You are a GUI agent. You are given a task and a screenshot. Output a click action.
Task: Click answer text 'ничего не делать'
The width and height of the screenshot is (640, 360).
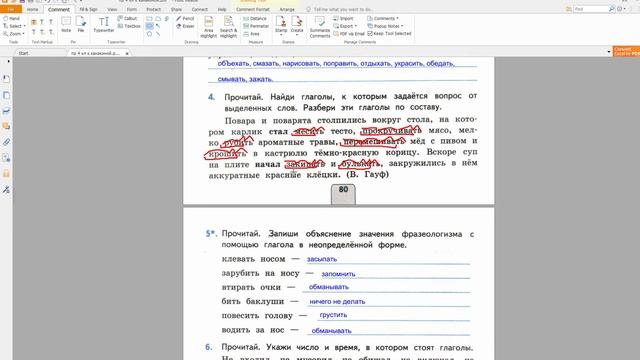tap(337, 302)
